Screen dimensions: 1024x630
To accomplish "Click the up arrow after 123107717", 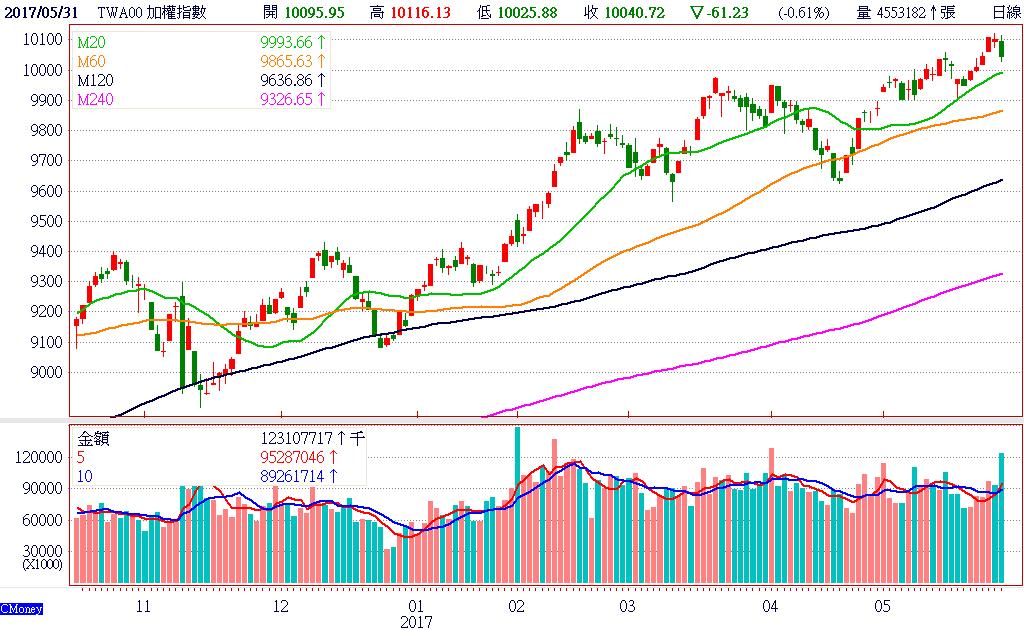I will coord(341,438).
